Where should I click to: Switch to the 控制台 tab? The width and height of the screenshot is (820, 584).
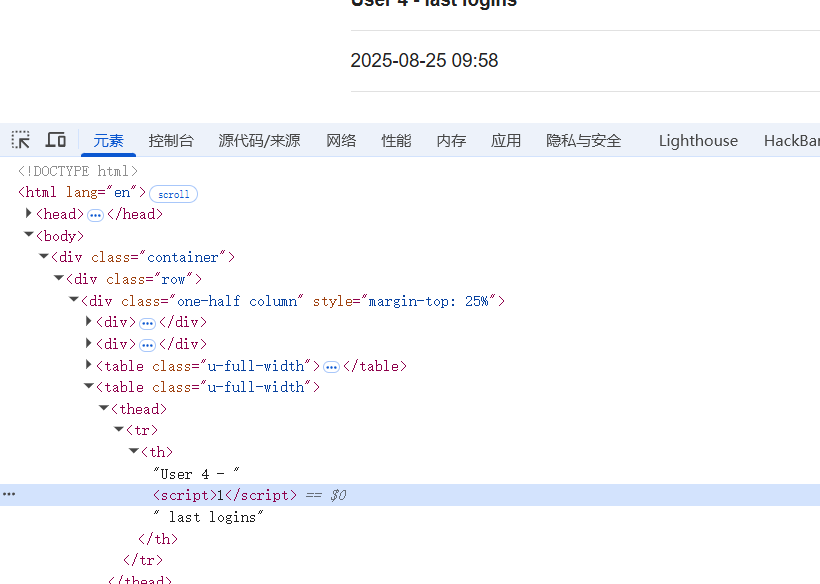(x=171, y=141)
